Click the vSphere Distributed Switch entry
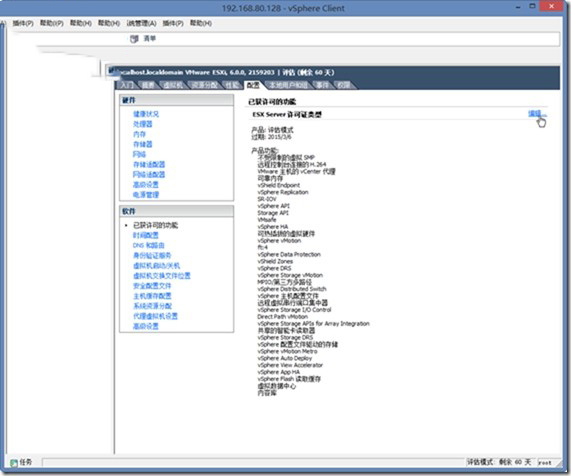The height and width of the screenshot is (476, 571). [x=292, y=289]
